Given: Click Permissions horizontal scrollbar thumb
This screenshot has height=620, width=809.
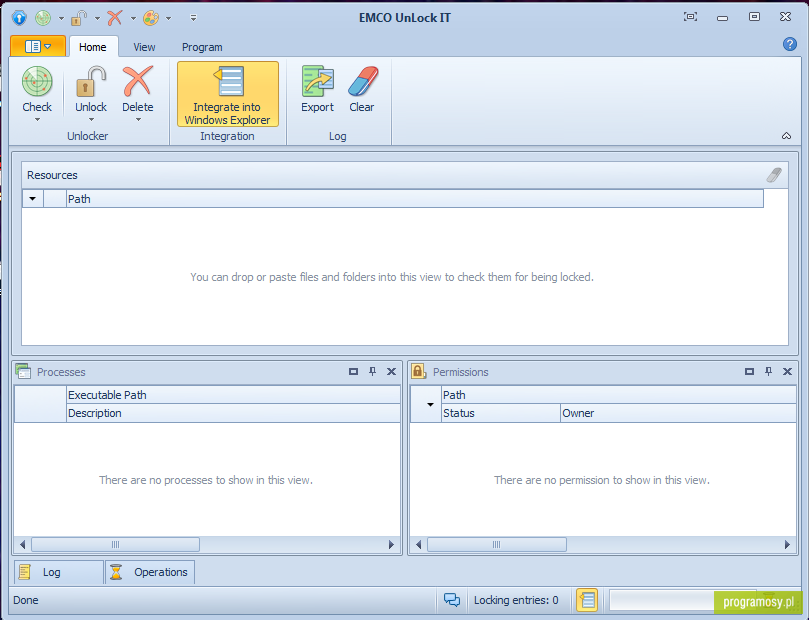Looking at the screenshot, I should (x=497, y=545).
